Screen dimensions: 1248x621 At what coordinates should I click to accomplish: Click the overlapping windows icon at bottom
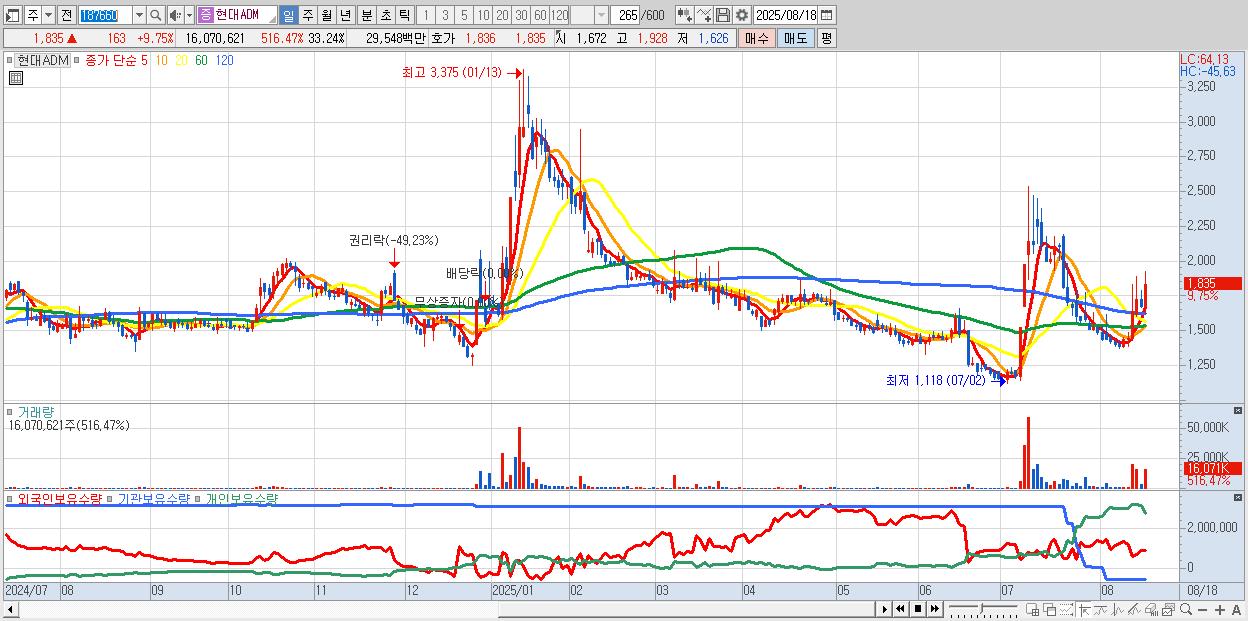coord(1050,609)
